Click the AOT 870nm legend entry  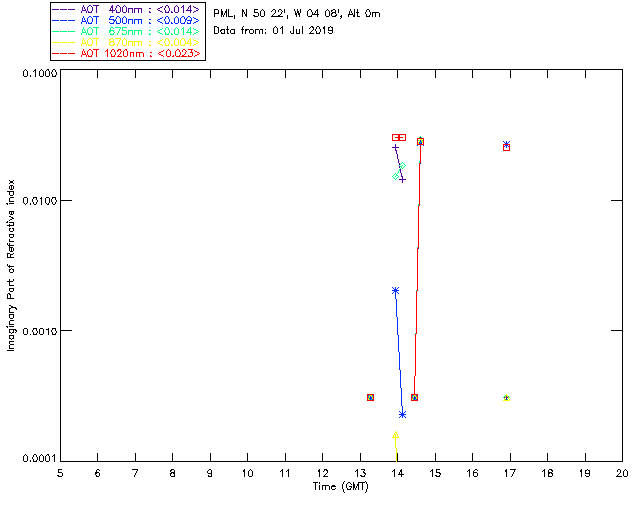click(126, 42)
